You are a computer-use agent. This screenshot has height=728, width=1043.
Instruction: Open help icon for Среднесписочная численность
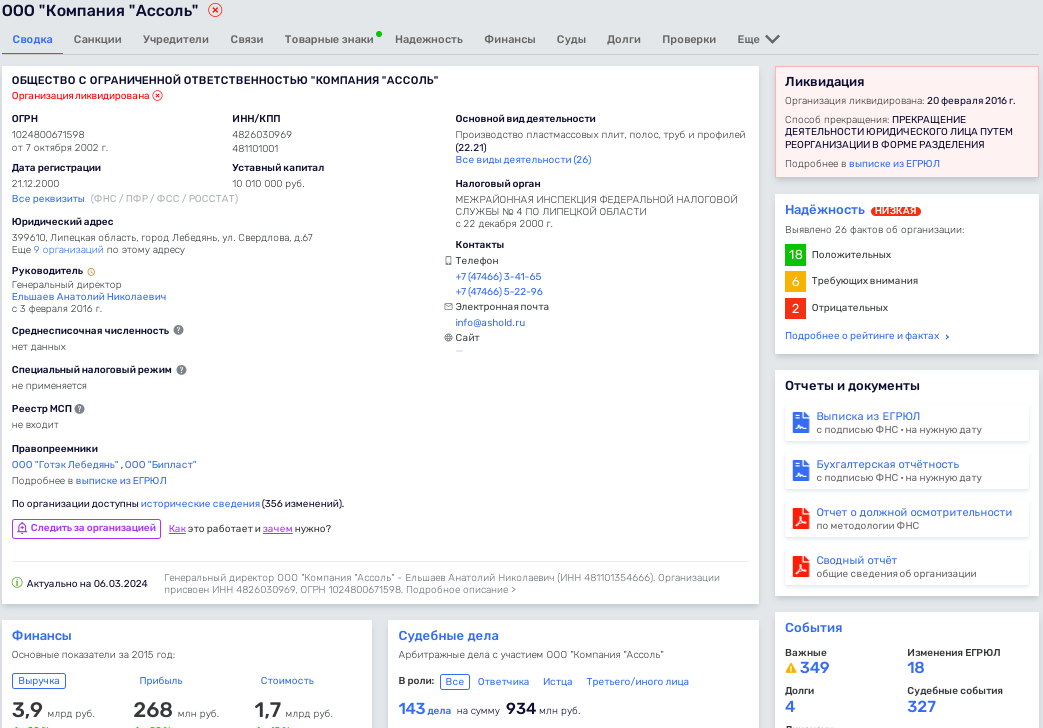(178, 330)
